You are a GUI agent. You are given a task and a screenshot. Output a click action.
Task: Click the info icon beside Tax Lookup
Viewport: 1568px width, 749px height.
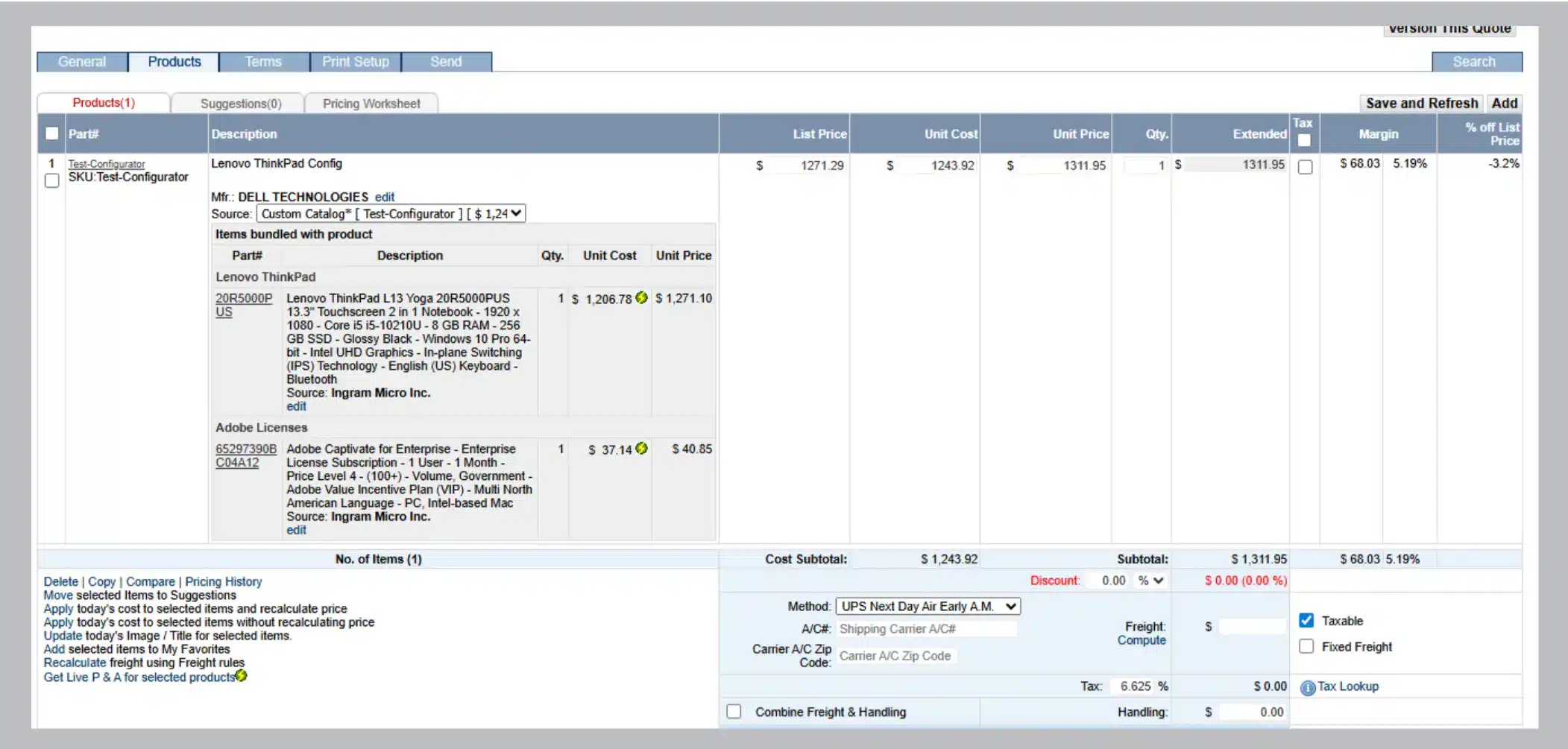[1308, 688]
